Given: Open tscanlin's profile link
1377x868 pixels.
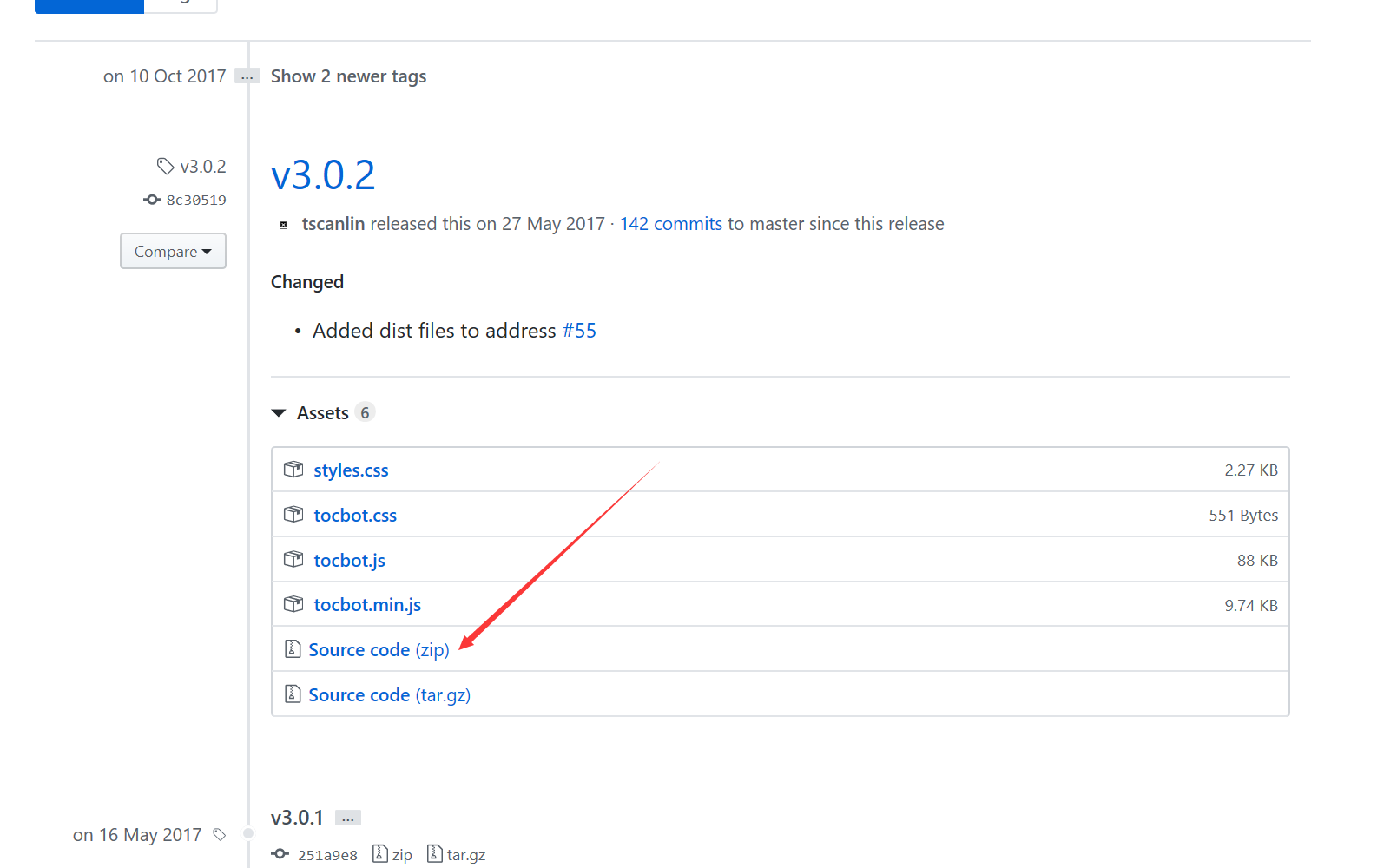Looking at the screenshot, I should point(333,224).
